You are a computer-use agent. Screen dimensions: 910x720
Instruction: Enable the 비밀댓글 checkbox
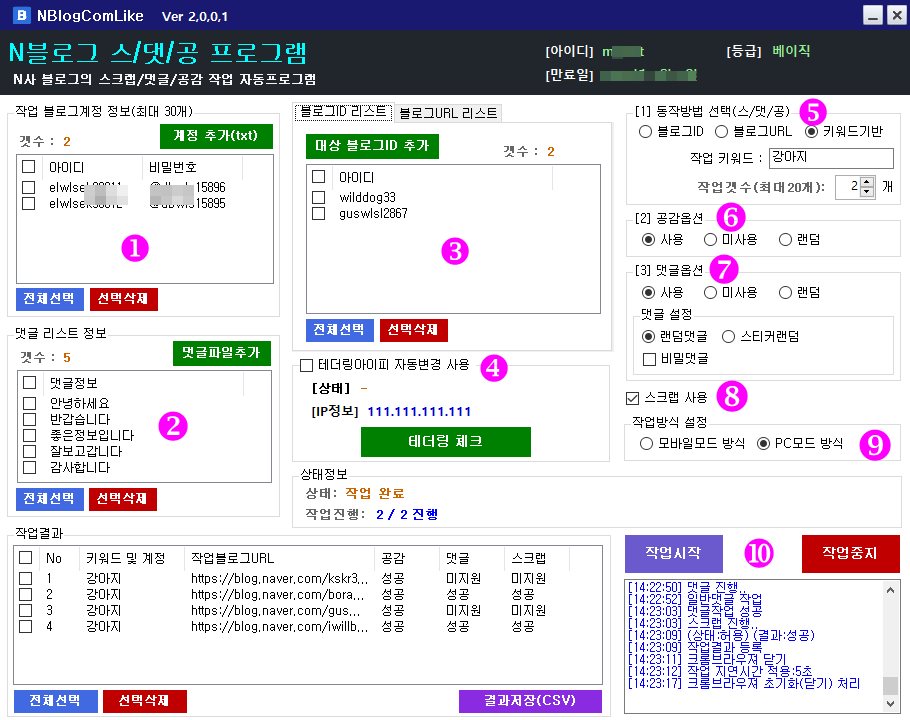[x=650, y=359]
